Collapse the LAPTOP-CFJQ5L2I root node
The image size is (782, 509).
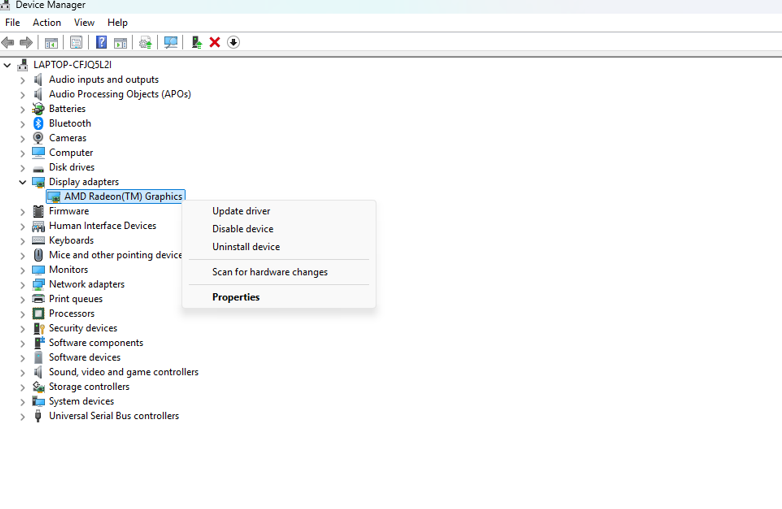tap(8, 65)
